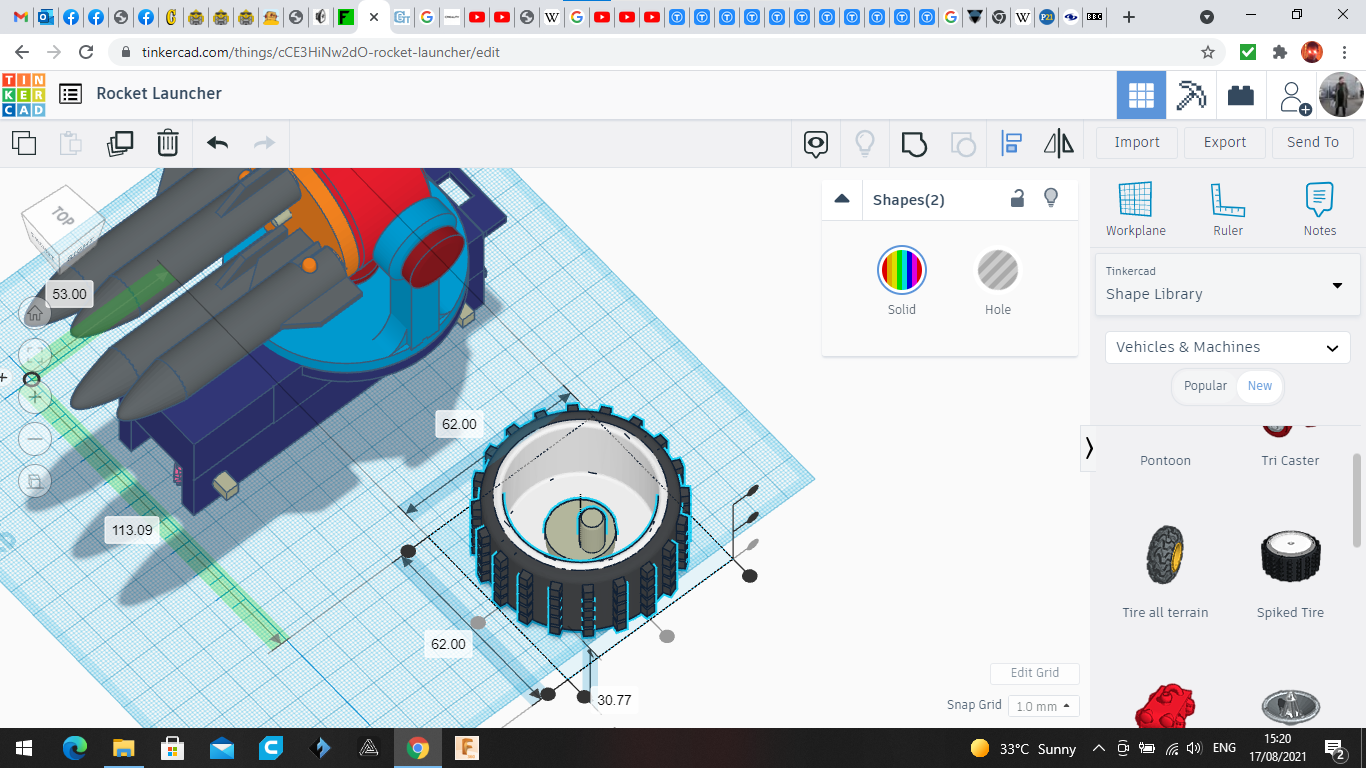
Task: Open File Explorer from the taskbar
Action: [x=123, y=748]
